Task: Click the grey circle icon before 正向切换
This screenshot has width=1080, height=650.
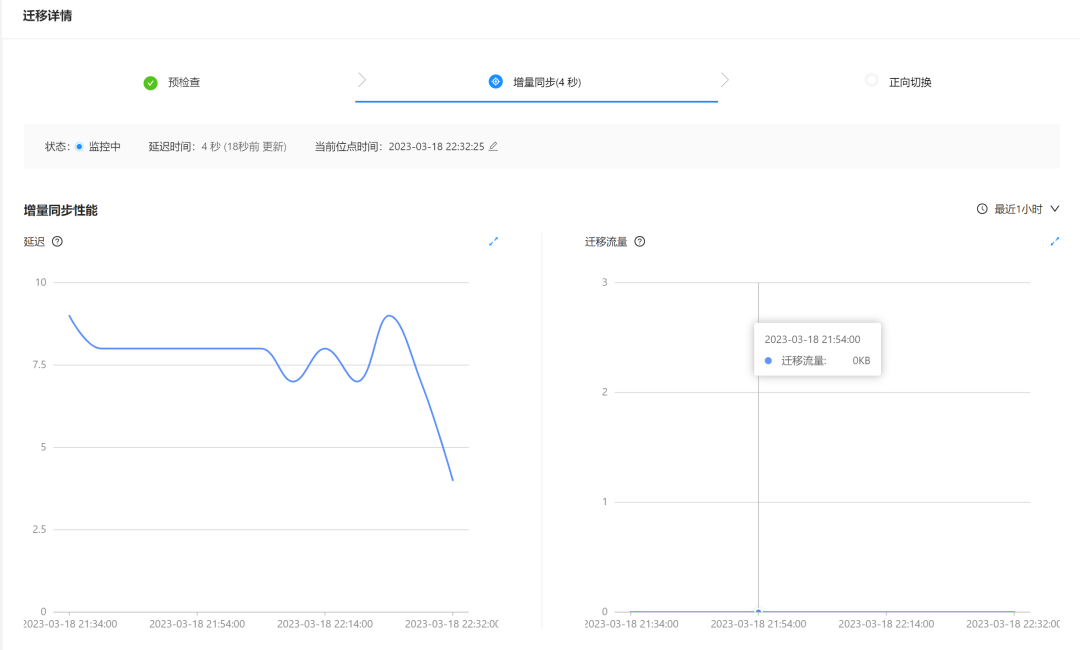Action: tap(871, 80)
